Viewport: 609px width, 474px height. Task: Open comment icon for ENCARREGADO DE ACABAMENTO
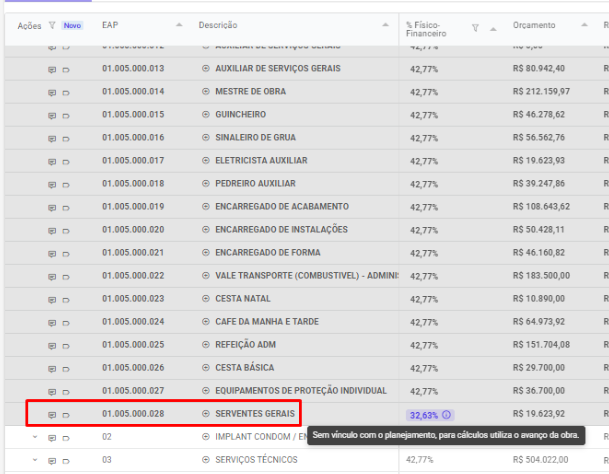(52, 208)
